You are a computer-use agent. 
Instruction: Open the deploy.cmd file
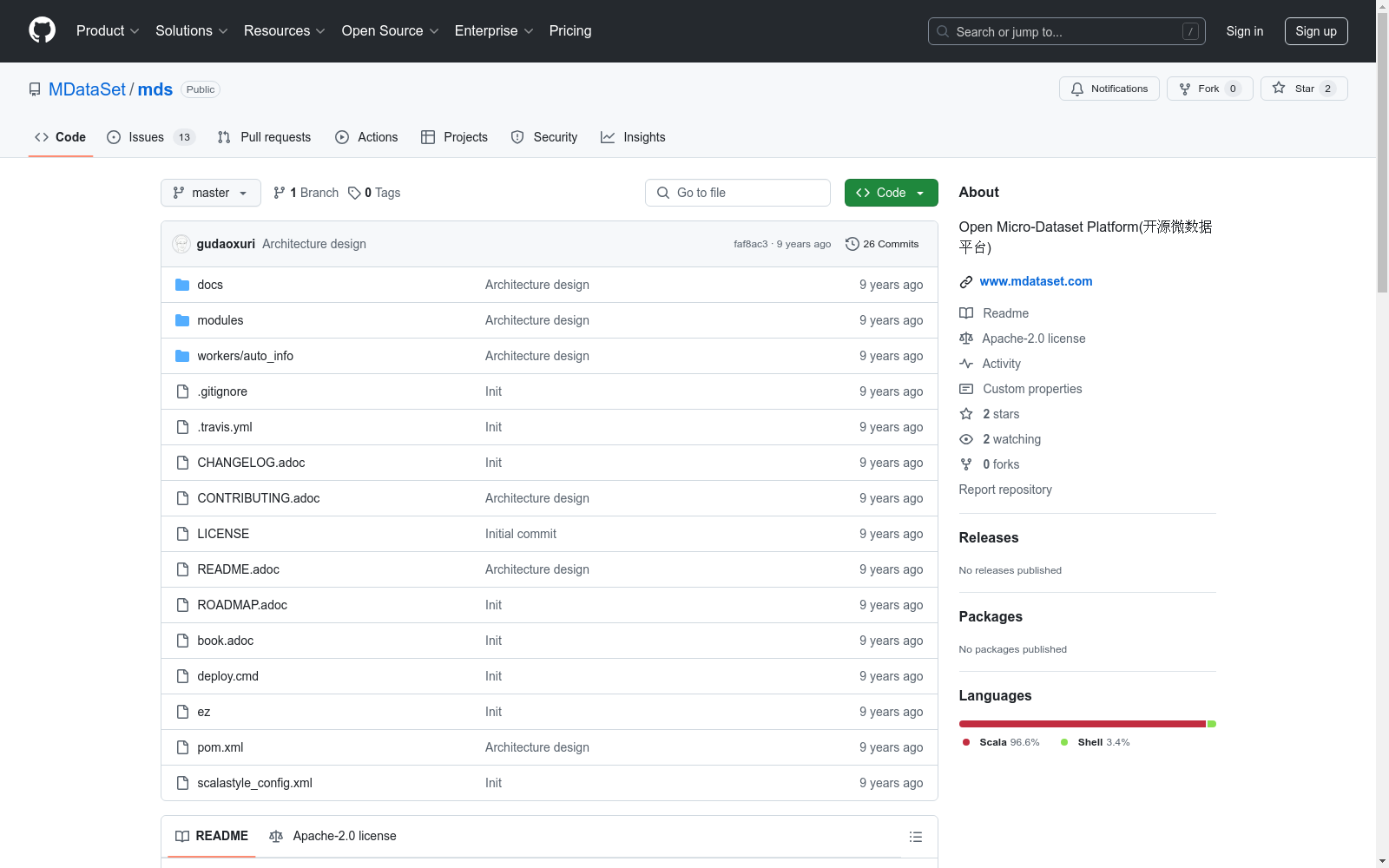tap(227, 676)
